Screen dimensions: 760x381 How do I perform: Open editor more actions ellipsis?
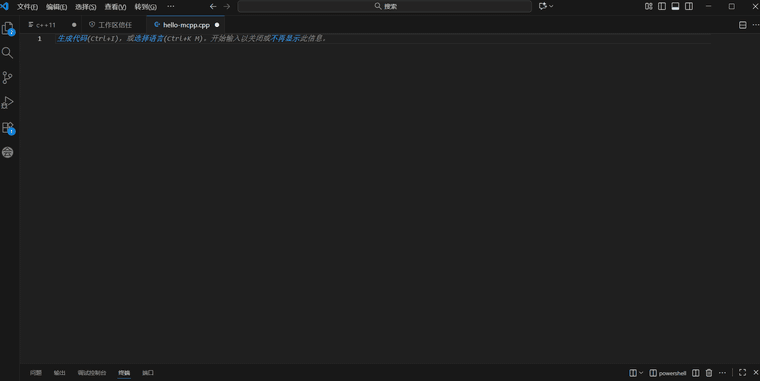[755, 25]
